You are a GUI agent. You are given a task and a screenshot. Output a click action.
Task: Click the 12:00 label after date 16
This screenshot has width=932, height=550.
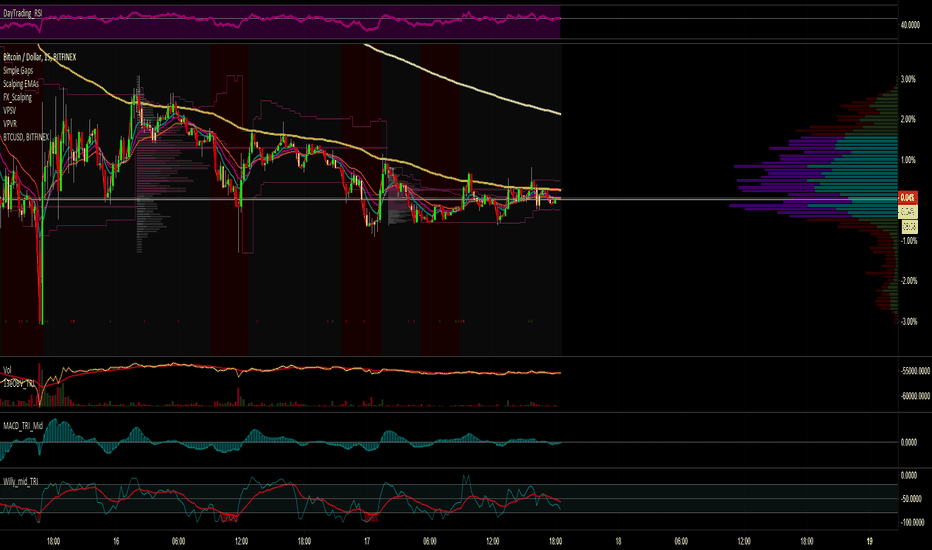[x=241, y=541]
